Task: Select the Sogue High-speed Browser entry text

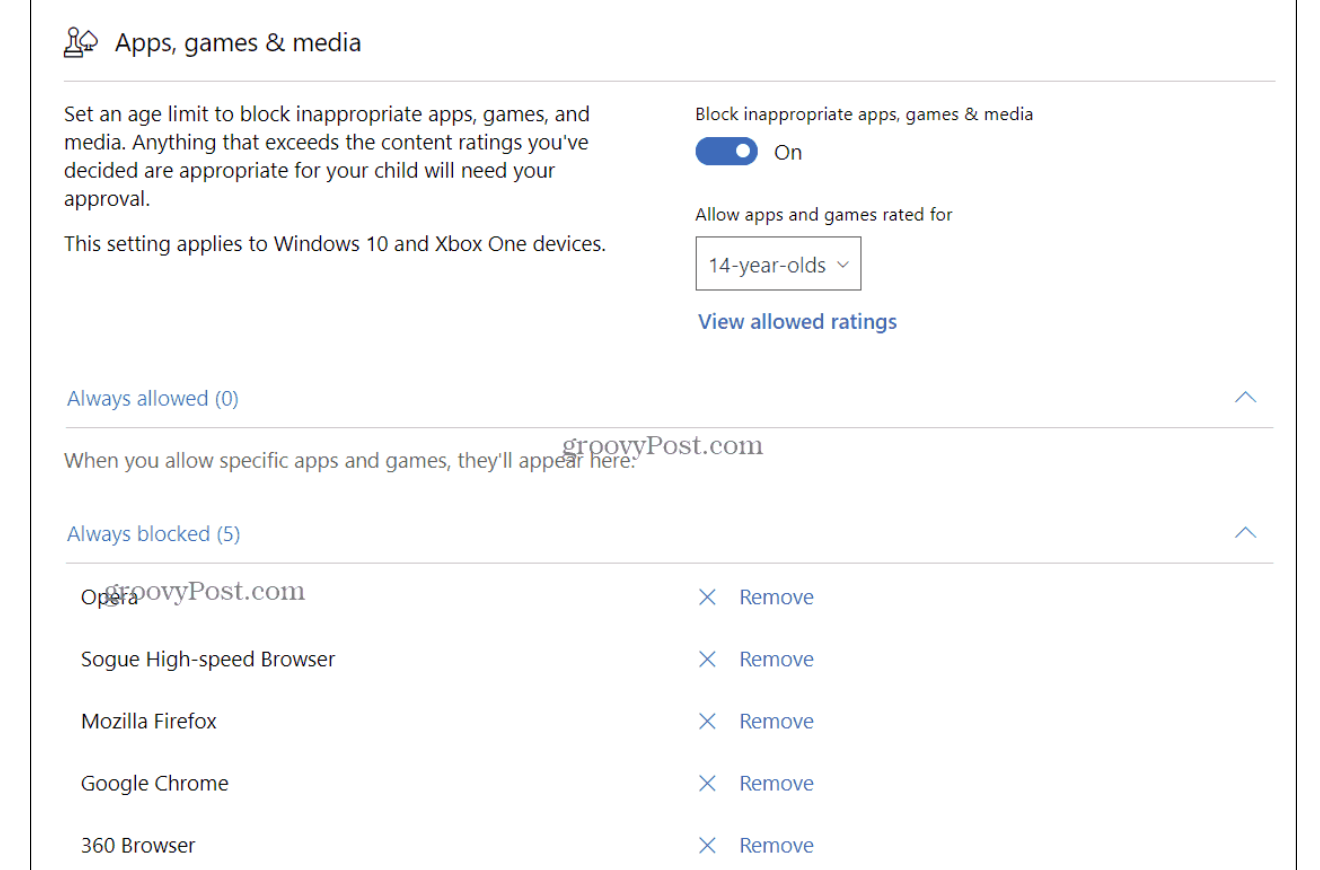Action: [x=208, y=659]
